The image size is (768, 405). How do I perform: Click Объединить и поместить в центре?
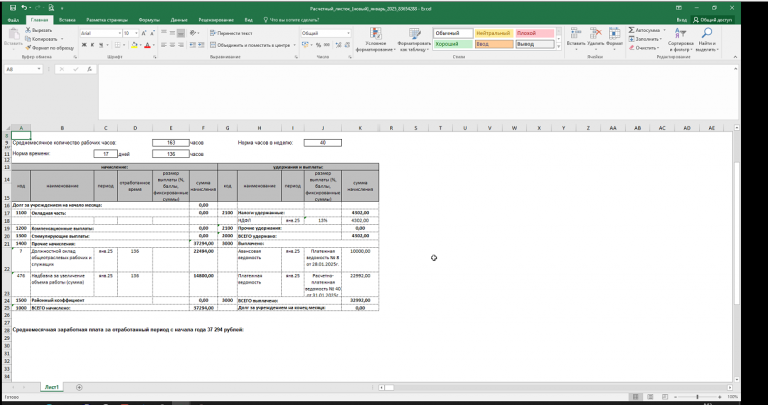(252, 45)
